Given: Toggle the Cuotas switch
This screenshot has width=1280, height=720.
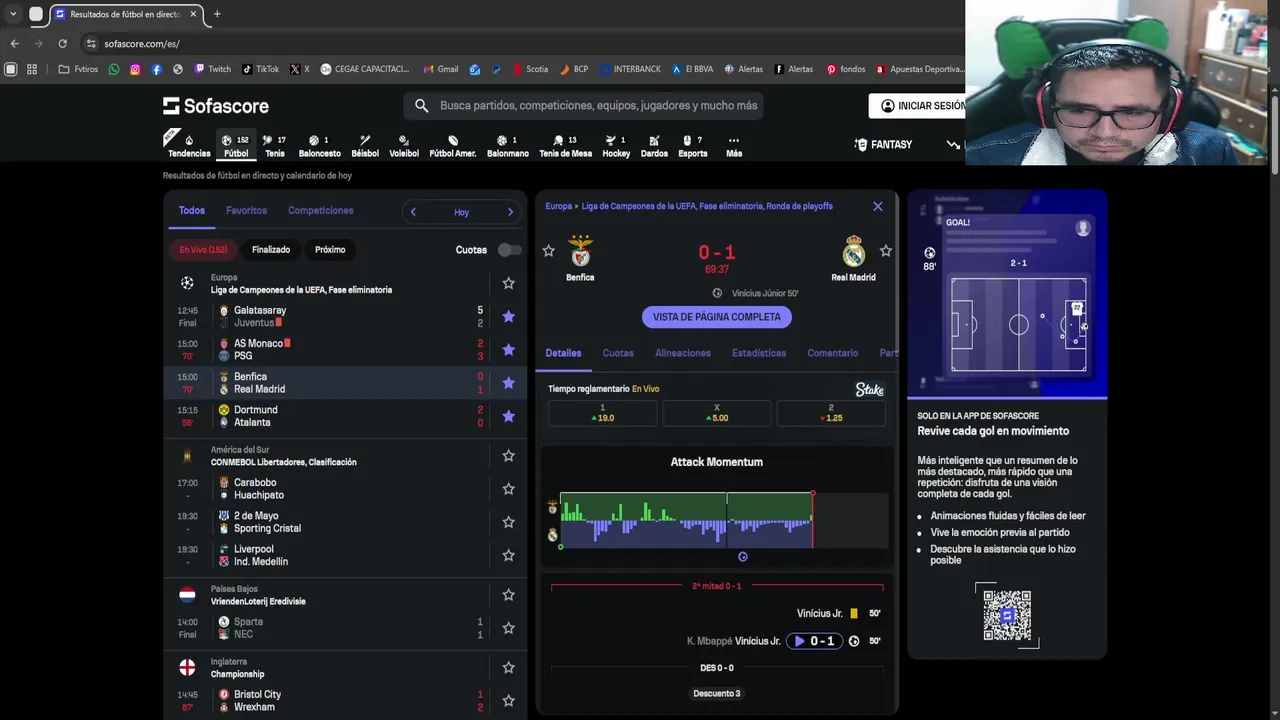Looking at the screenshot, I should click(x=509, y=250).
